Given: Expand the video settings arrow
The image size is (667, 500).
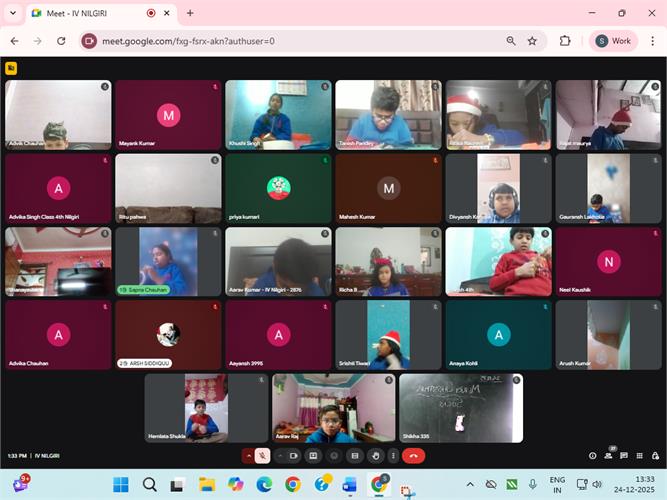Looking at the screenshot, I should pyautogui.click(x=280, y=456).
